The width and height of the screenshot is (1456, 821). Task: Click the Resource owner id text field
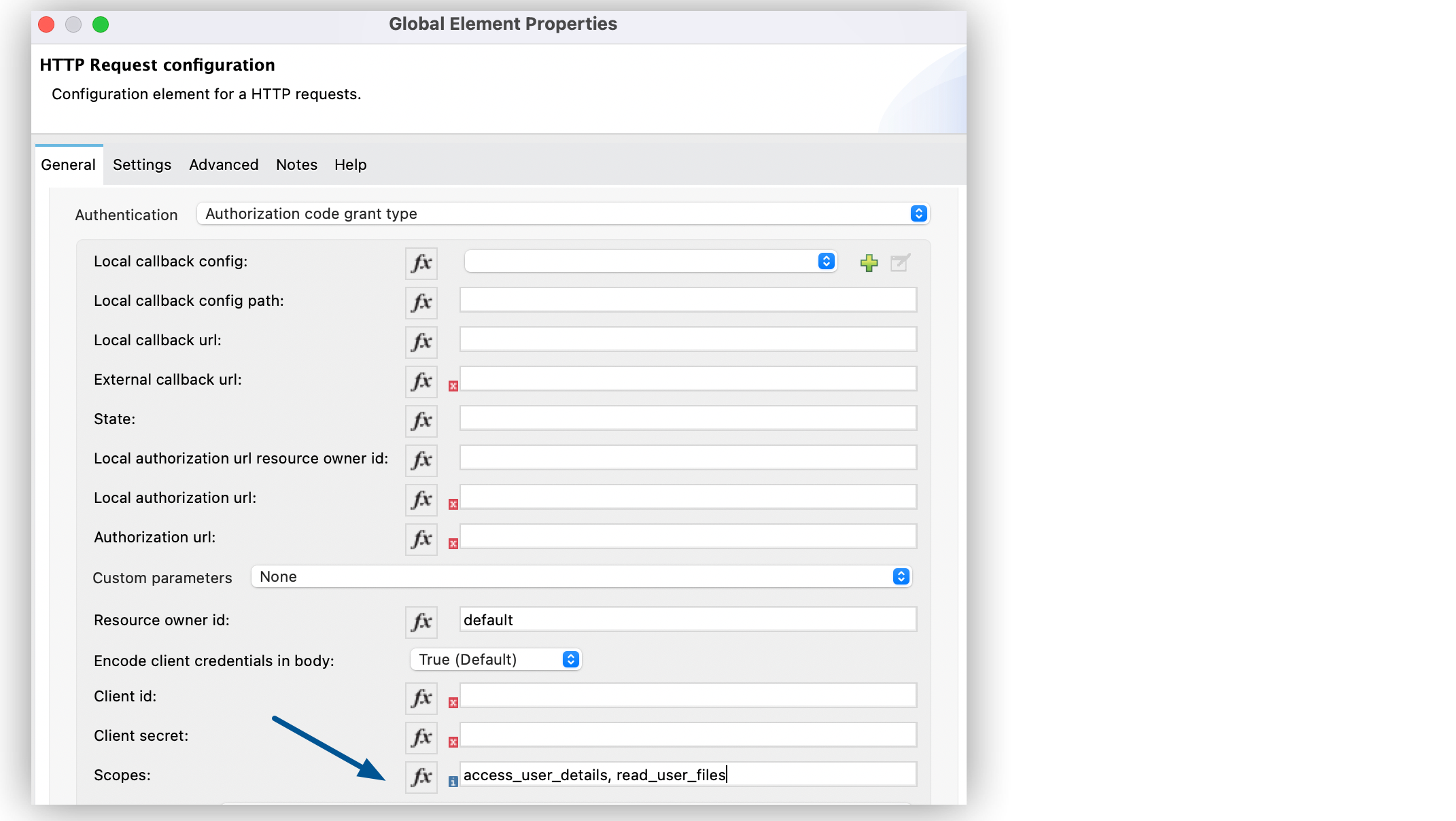(688, 620)
